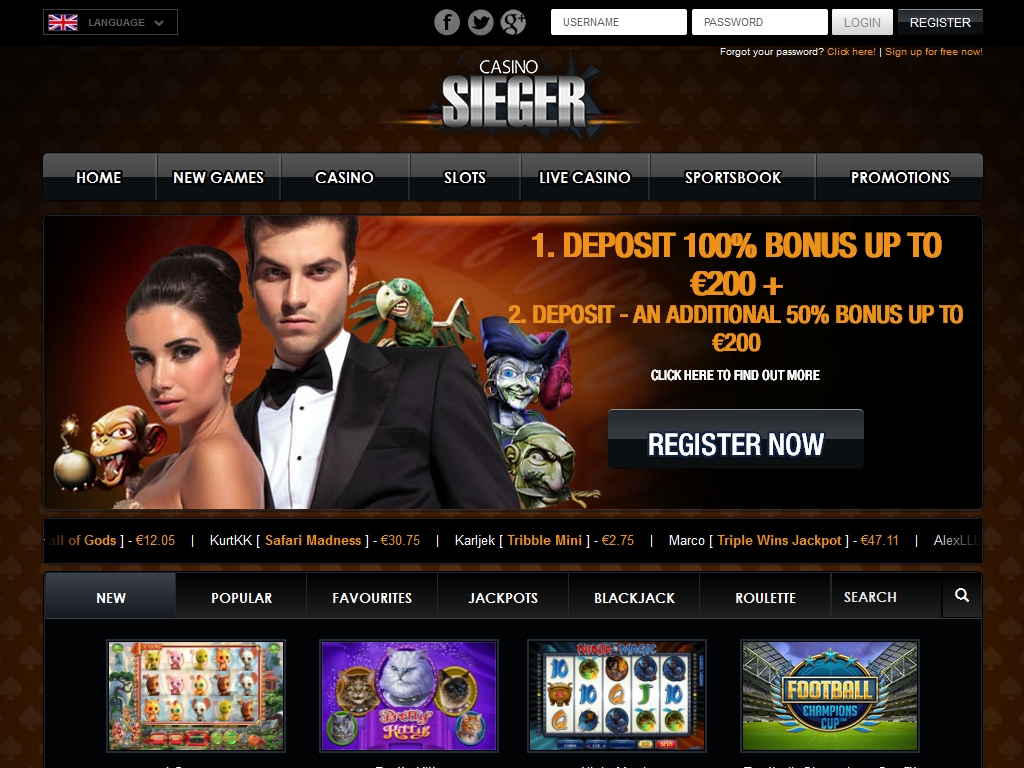Open 'Sign up for free now!' link
Viewport: 1024px width, 768px height.
tap(933, 52)
